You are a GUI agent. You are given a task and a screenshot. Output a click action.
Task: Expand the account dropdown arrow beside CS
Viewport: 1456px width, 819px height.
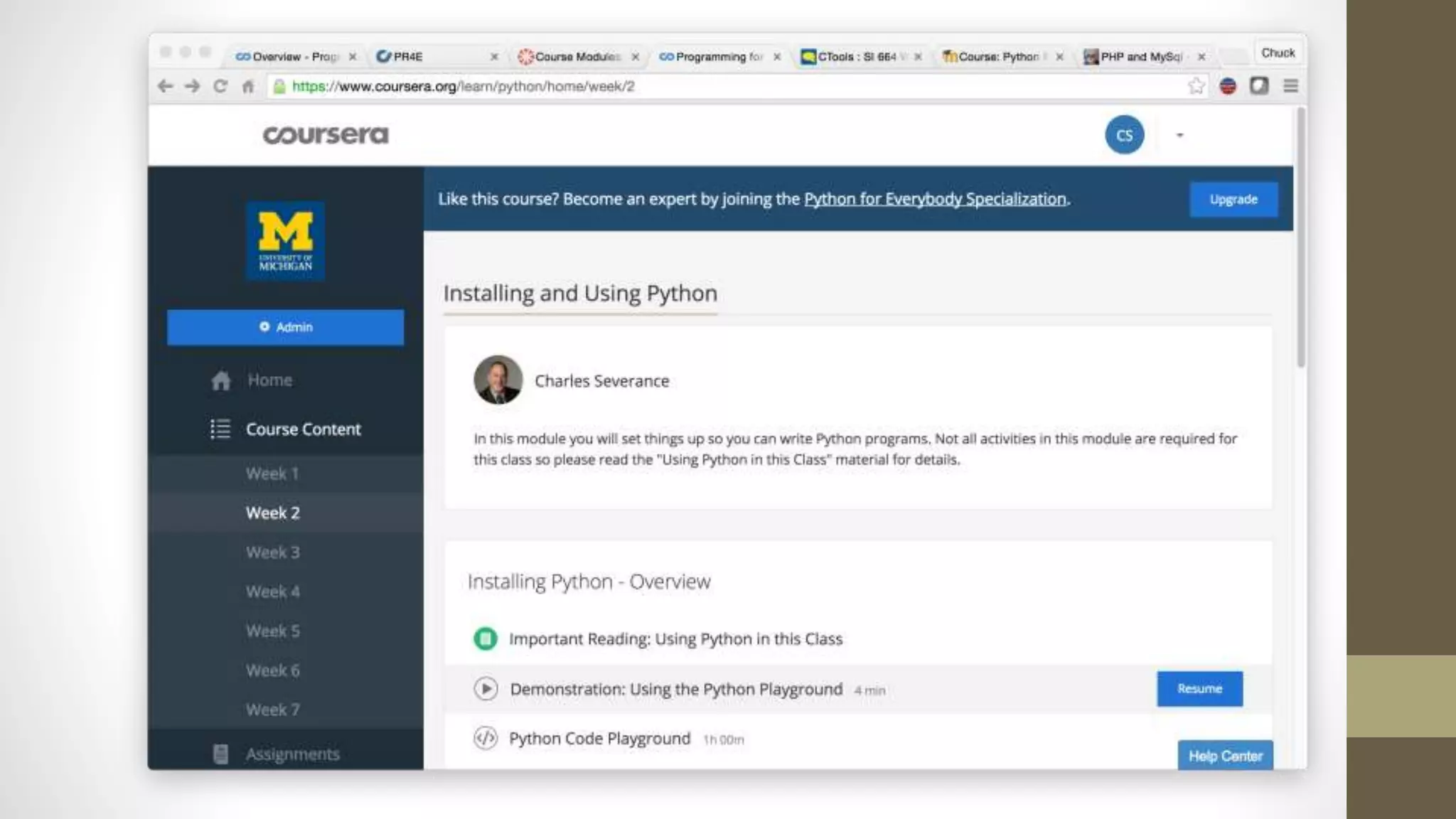pos(1179,135)
